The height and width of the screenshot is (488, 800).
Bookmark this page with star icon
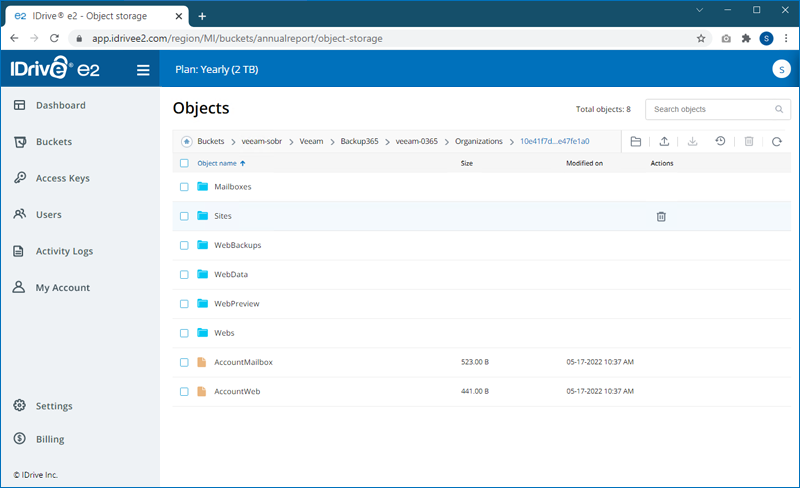point(701,38)
